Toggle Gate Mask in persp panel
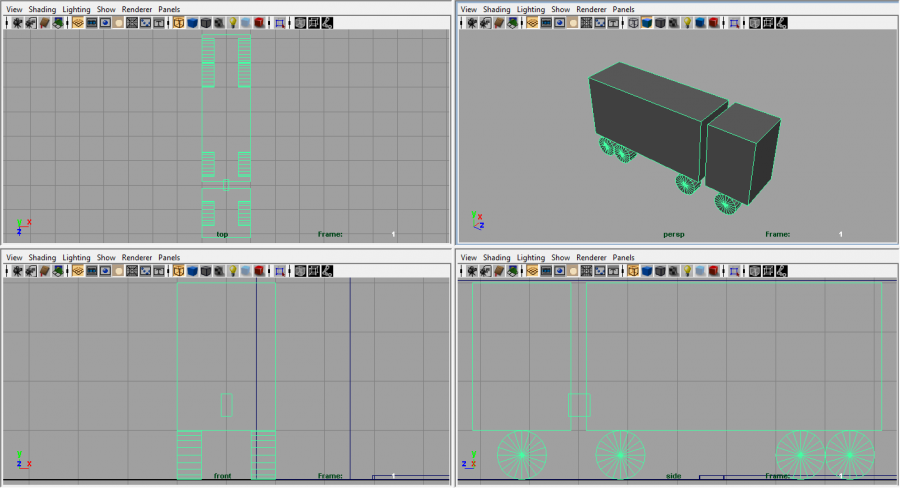The width and height of the screenshot is (900, 488). (x=573, y=23)
